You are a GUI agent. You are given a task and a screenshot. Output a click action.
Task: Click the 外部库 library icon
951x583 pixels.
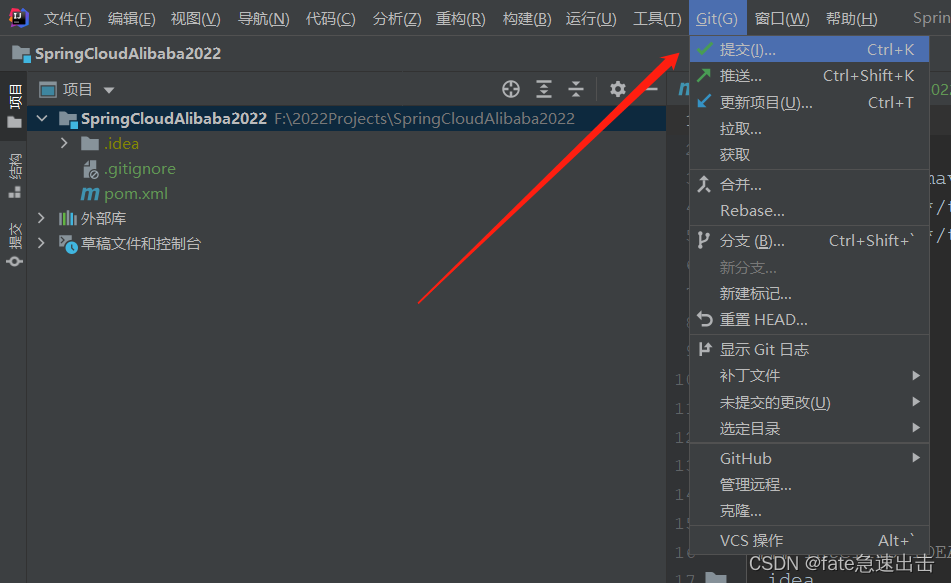pos(67,218)
